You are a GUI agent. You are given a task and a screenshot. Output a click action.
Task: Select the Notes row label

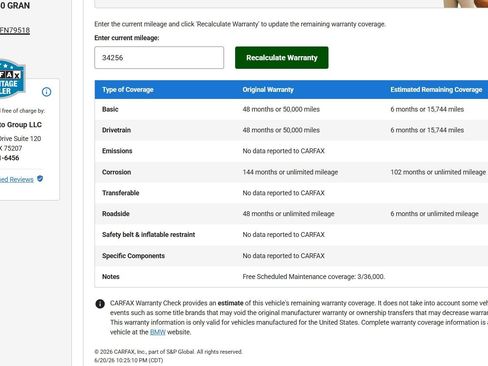click(x=111, y=277)
